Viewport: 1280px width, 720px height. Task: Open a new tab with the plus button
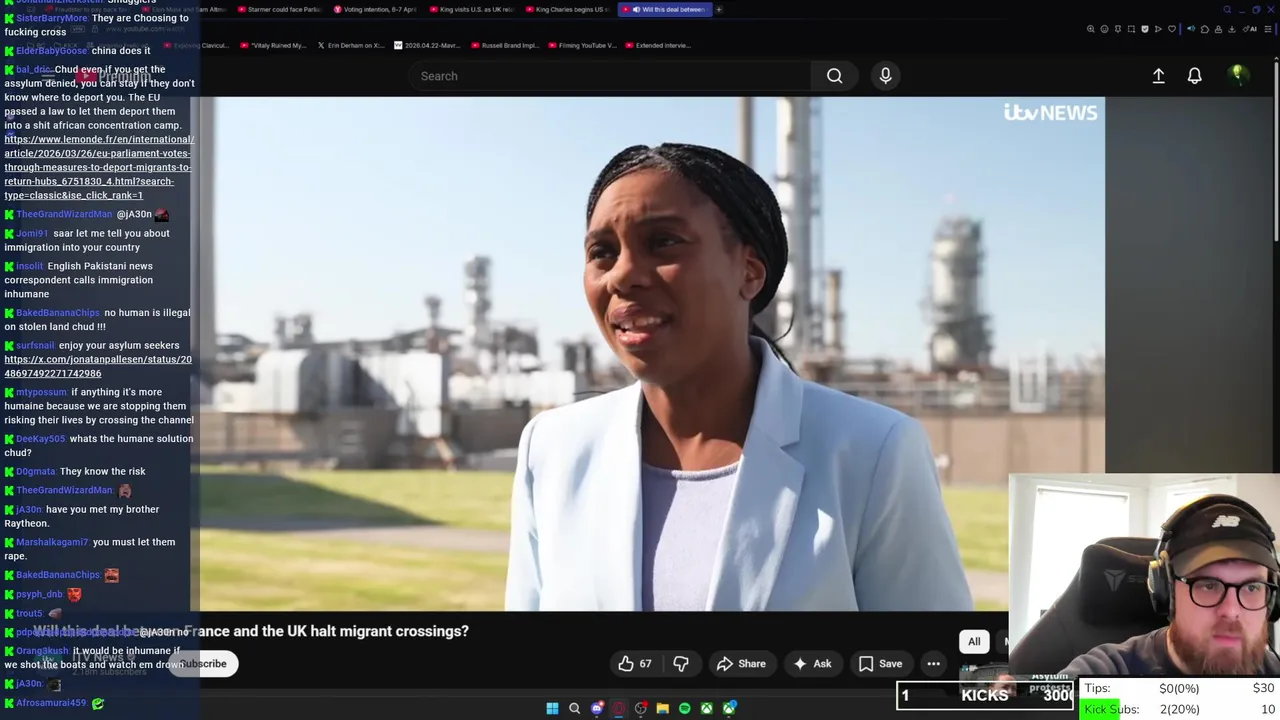(x=719, y=9)
